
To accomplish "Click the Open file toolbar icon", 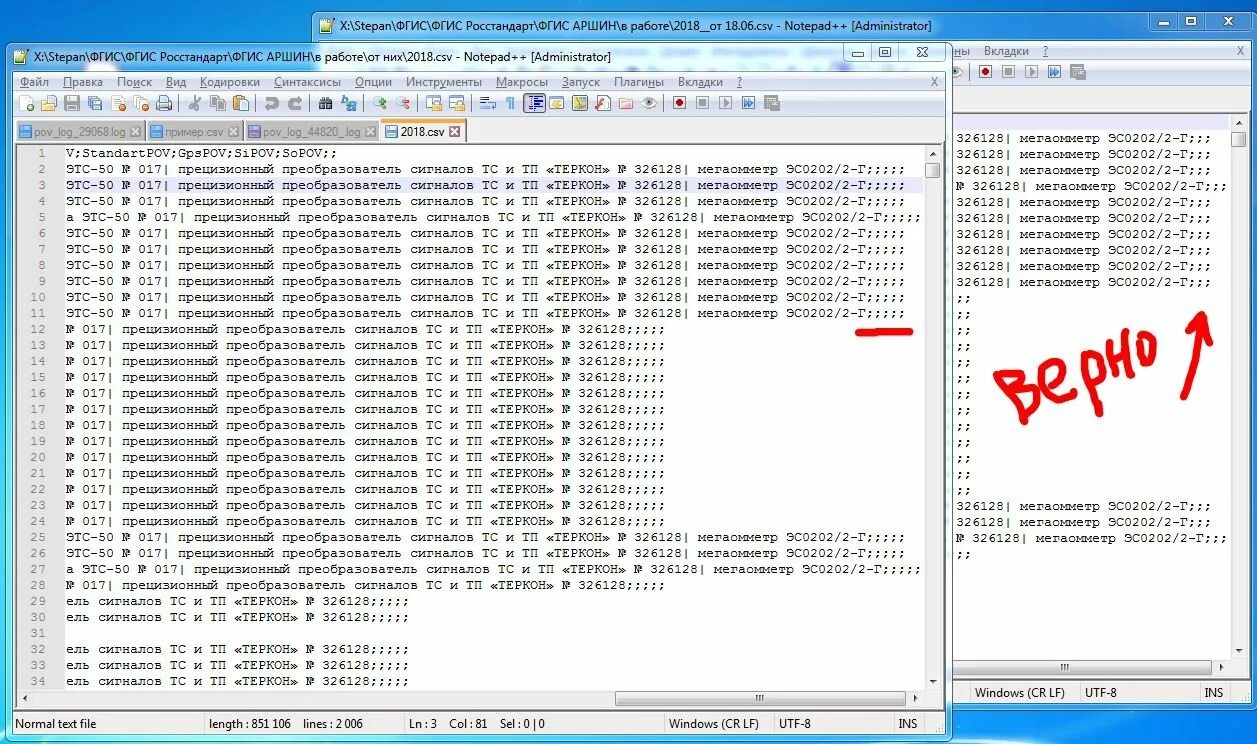I will click(49, 103).
